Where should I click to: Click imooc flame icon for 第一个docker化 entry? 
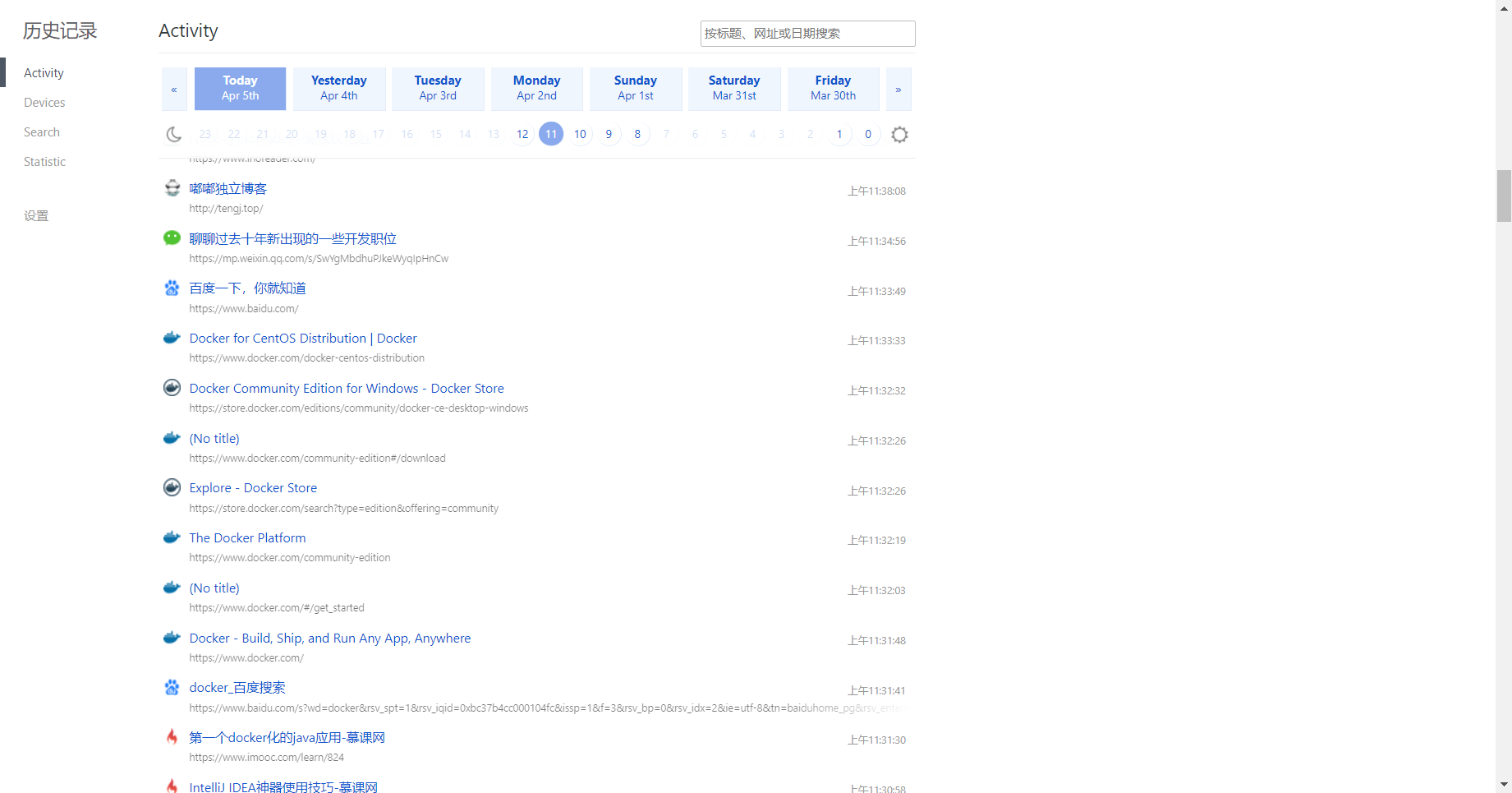tap(172, 737)
